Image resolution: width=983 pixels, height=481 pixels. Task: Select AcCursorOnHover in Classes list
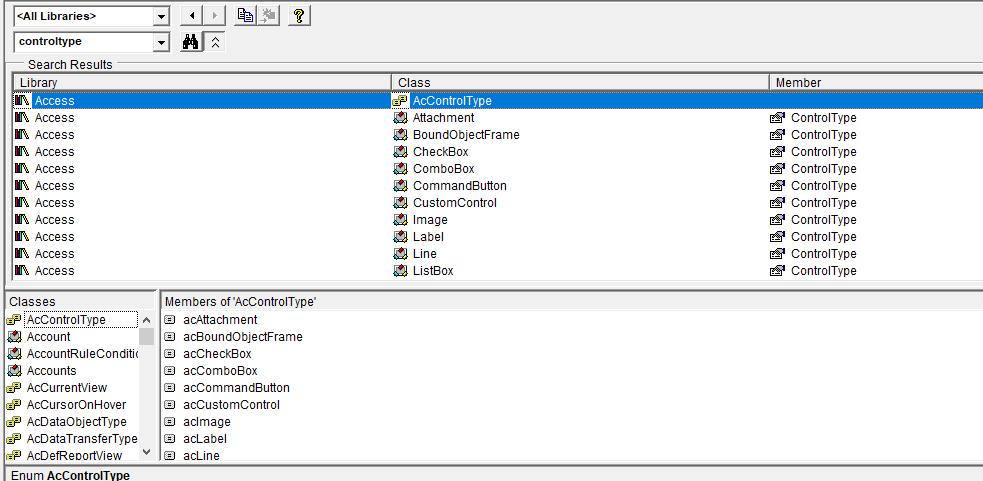pos(76,404)
